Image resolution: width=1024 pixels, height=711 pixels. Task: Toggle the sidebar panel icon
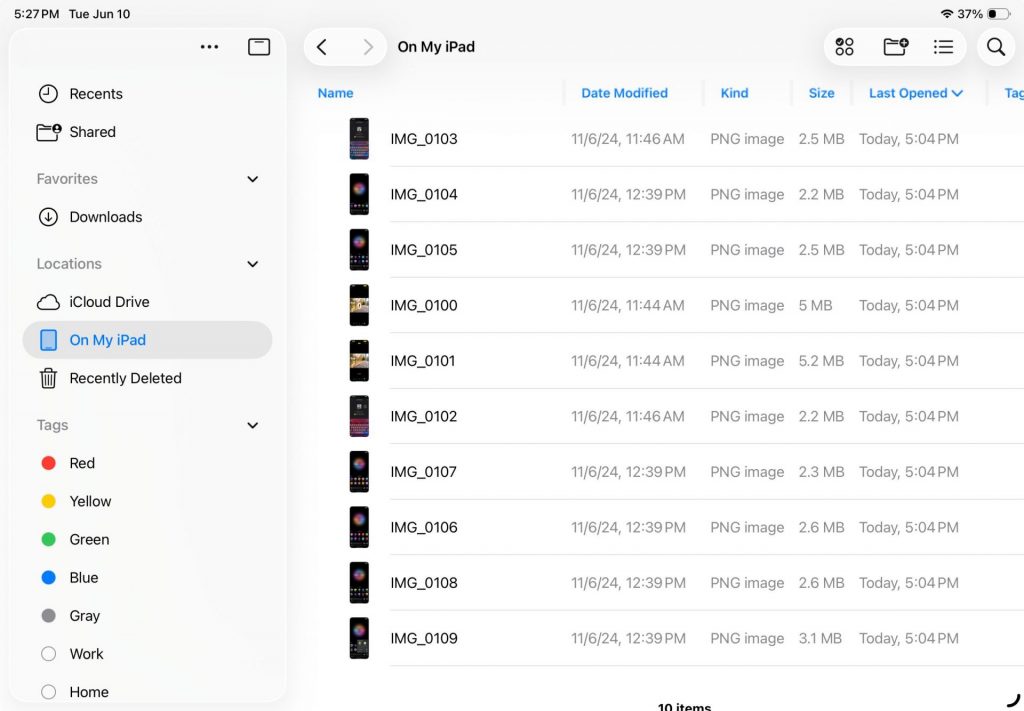pos(259,47)
